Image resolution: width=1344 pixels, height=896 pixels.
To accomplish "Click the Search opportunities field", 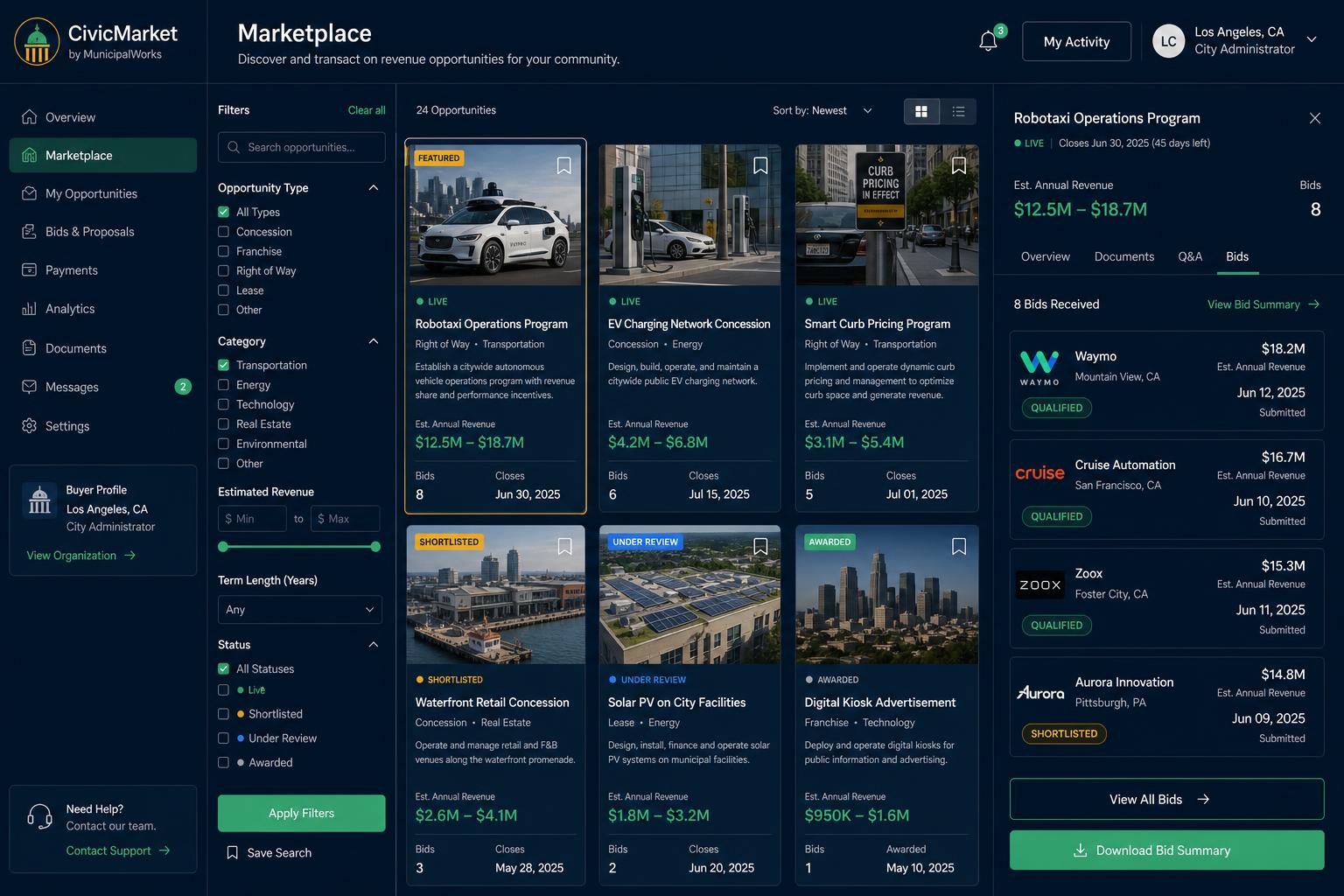I will [x=301, y=147].
